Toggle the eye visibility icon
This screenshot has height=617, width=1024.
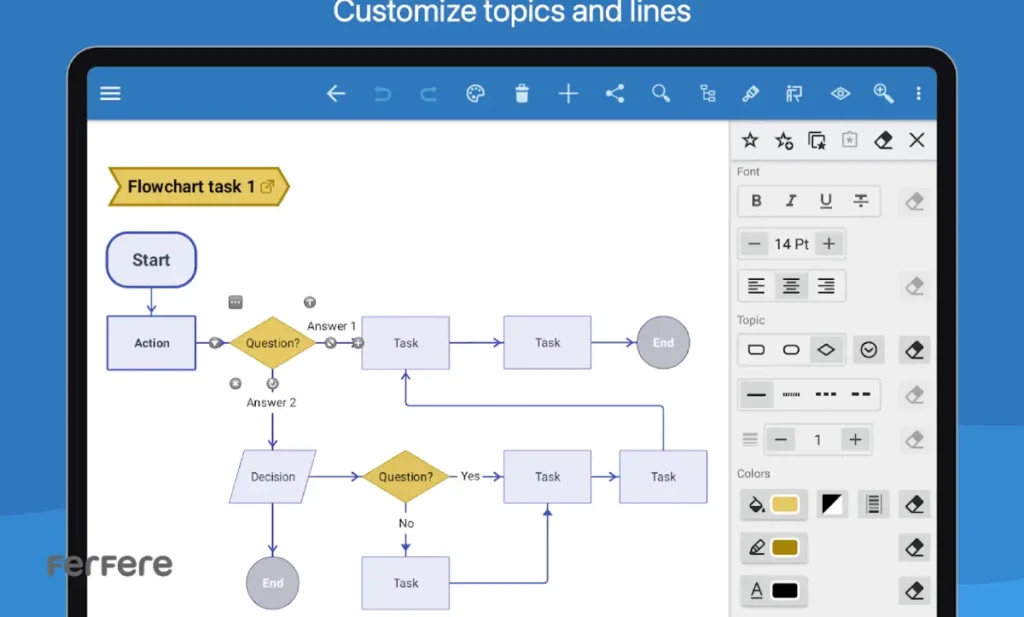[x=840, y=94]
